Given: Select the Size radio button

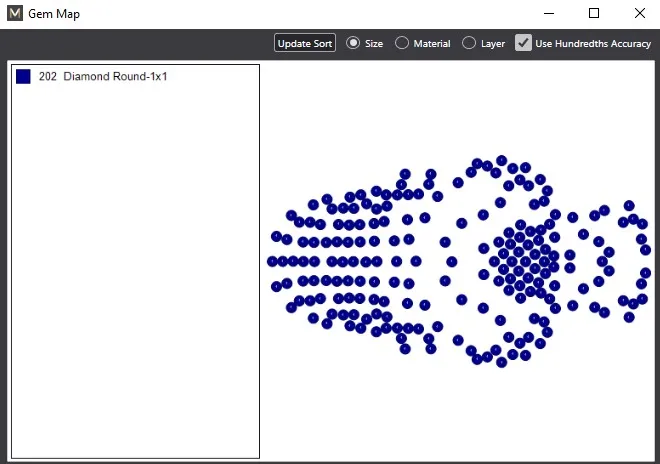Looking at the screenshot, I should (353, 44).
